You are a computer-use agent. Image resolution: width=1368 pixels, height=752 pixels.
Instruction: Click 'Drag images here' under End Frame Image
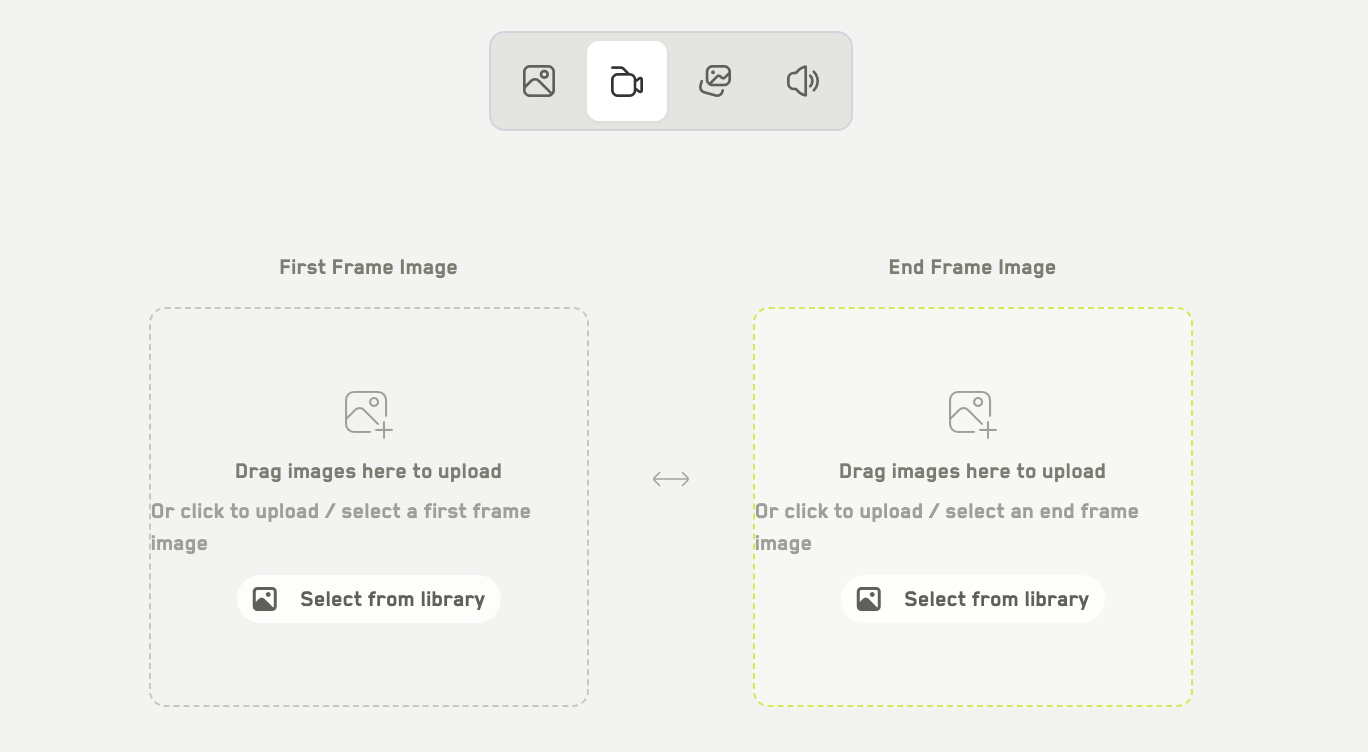coord(973,471)
